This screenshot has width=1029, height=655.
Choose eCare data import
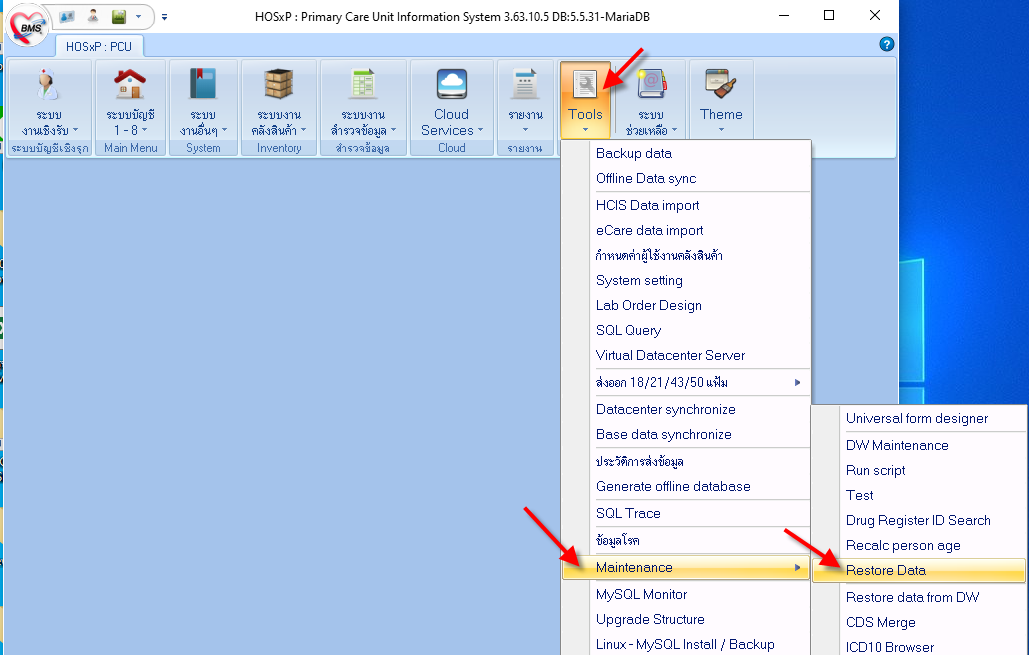[x=686, y=230]
